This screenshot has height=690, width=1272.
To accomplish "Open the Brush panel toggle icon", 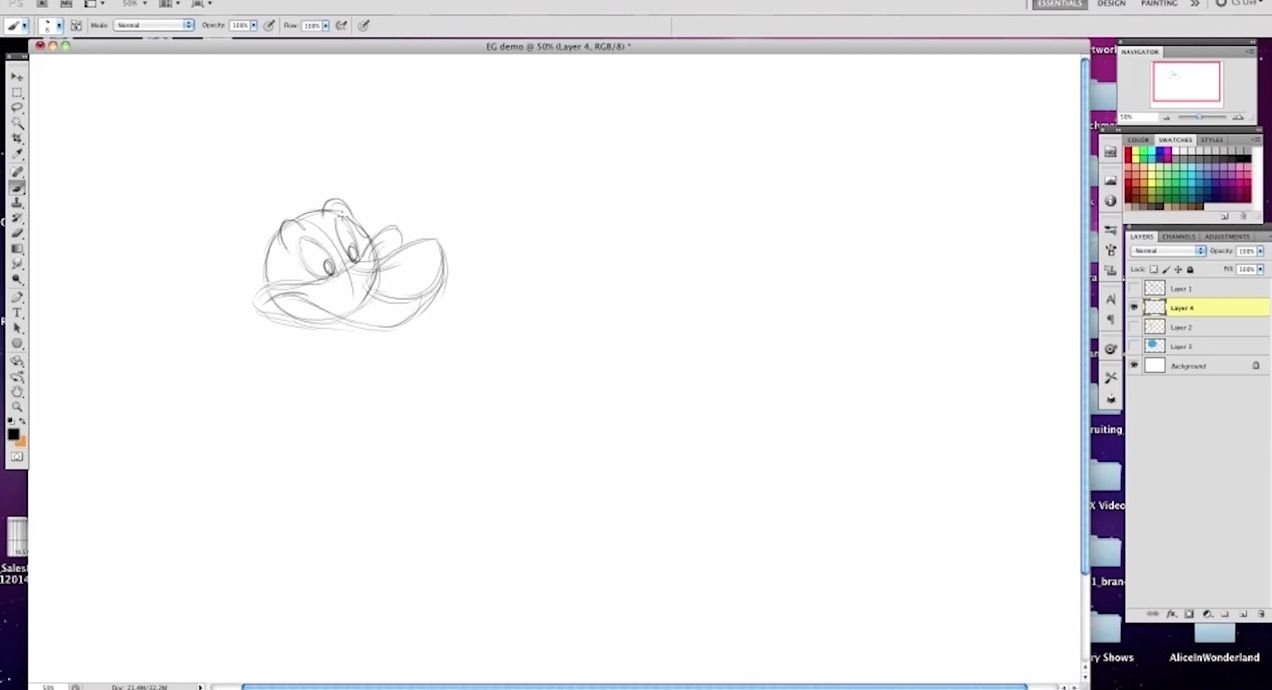I will (76, 25).
